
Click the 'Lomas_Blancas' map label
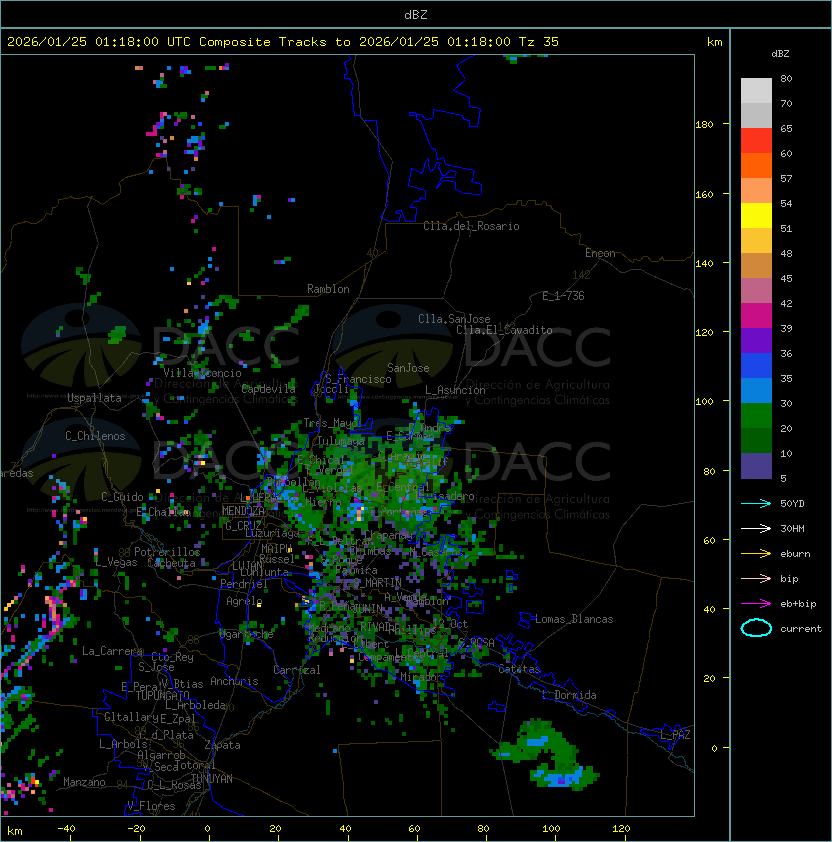574,619
